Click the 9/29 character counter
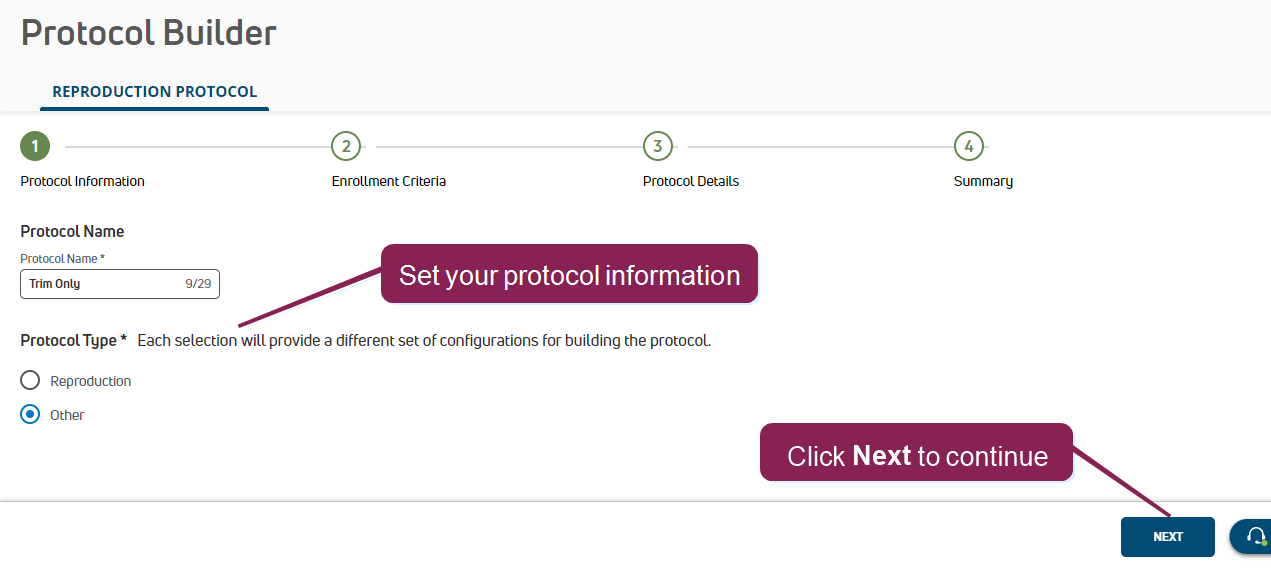 196,284
